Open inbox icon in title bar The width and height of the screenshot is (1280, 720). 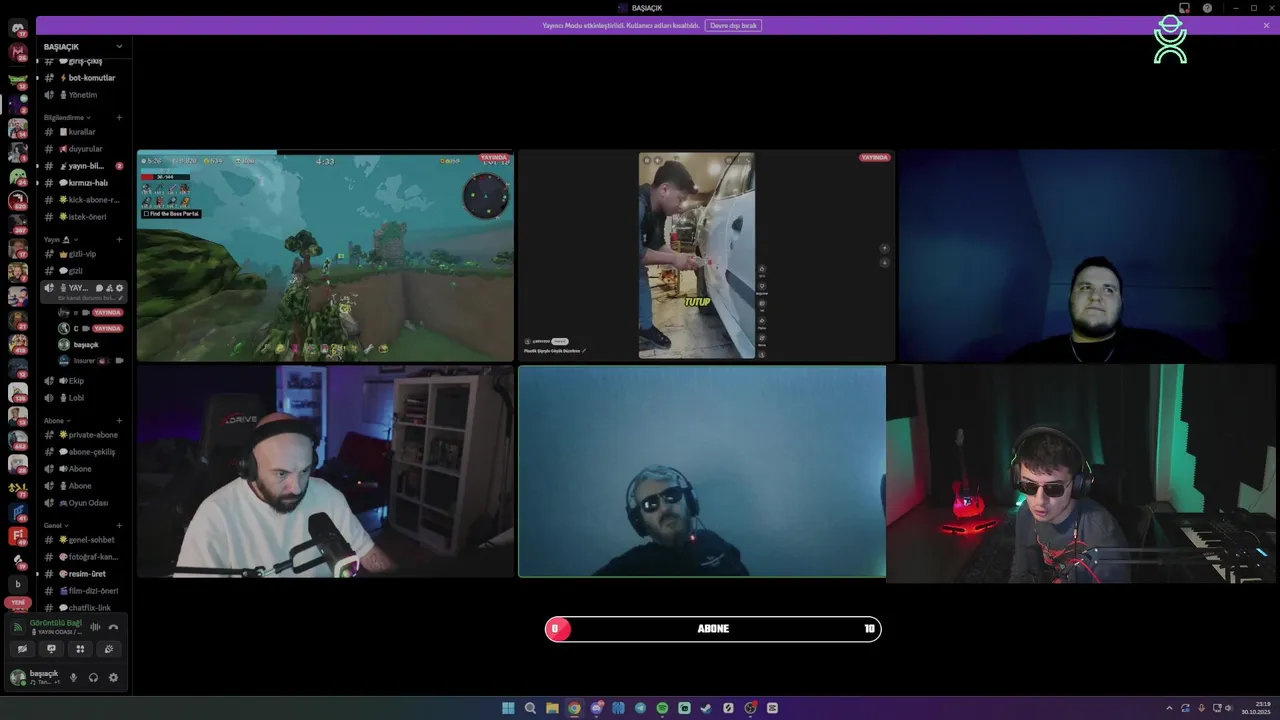[x=1184, y=8]
